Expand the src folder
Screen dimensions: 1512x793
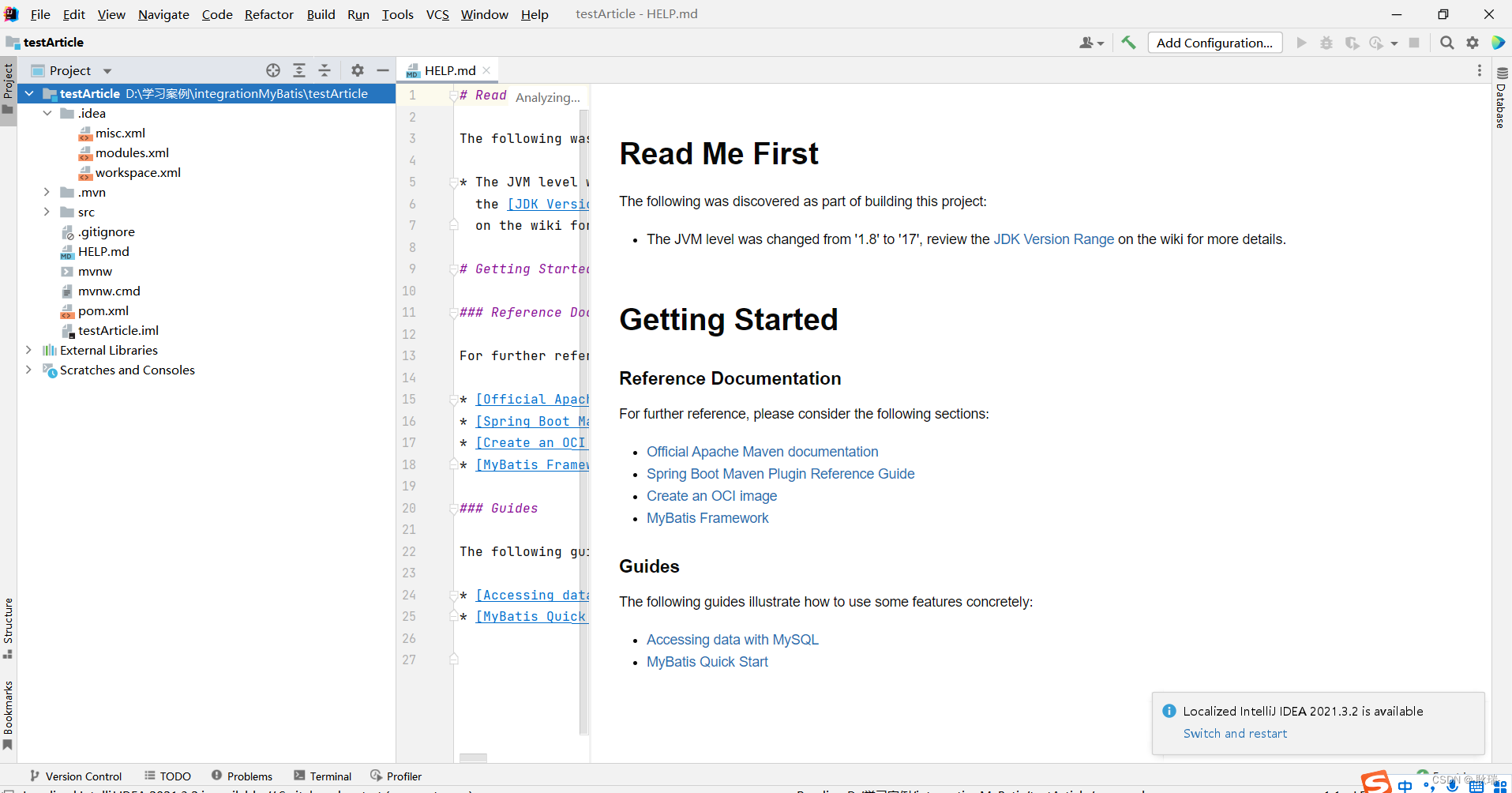(x=47, y=212)
